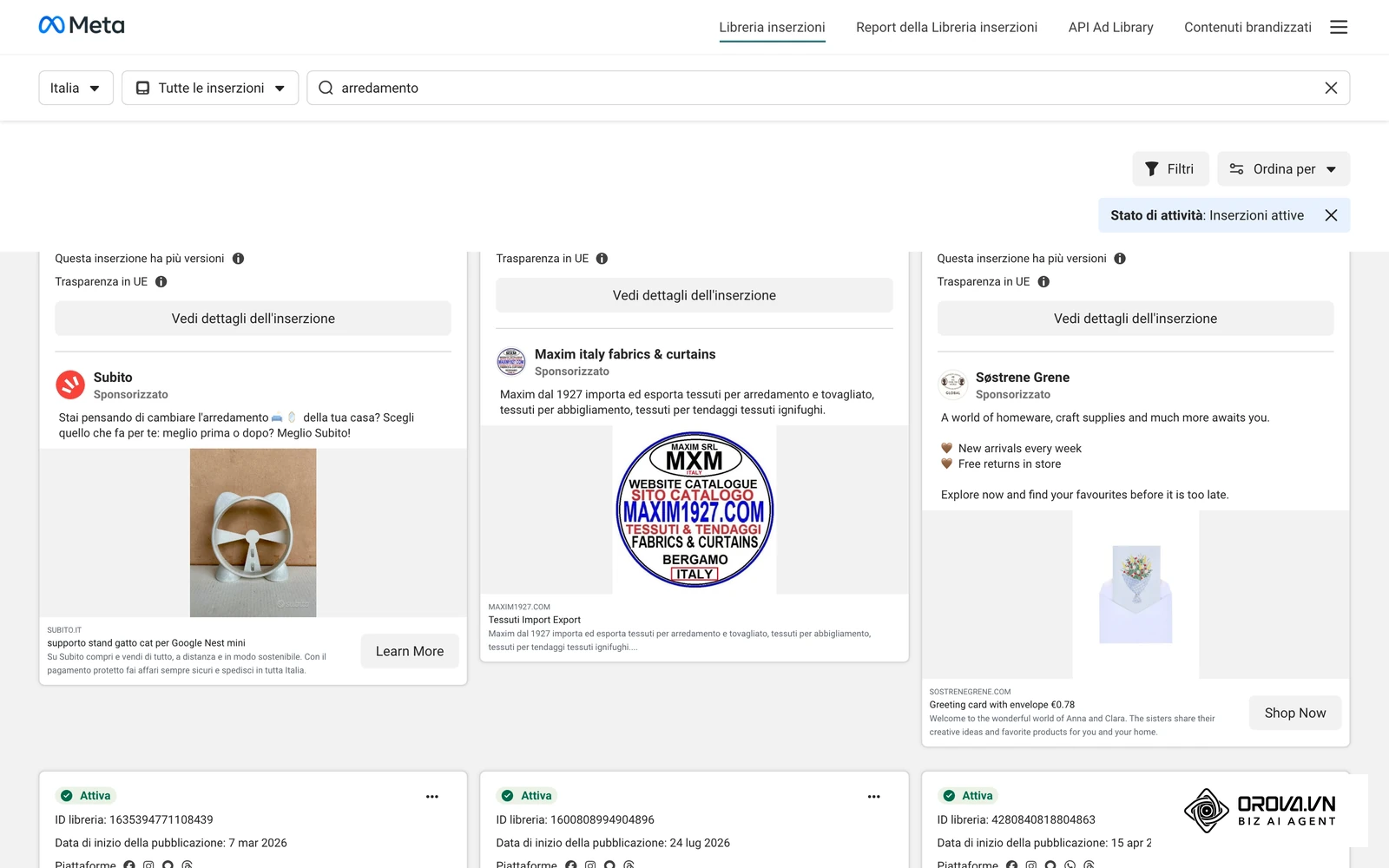Click the Attiva status badge for ad 1635394771108439

(86, 796)
